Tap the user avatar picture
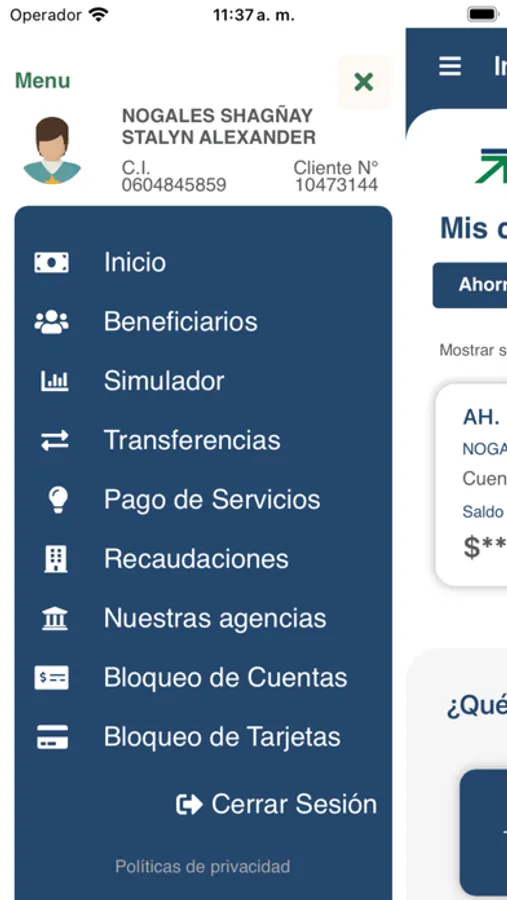This screenshot has width=507, height=900. 52,150
